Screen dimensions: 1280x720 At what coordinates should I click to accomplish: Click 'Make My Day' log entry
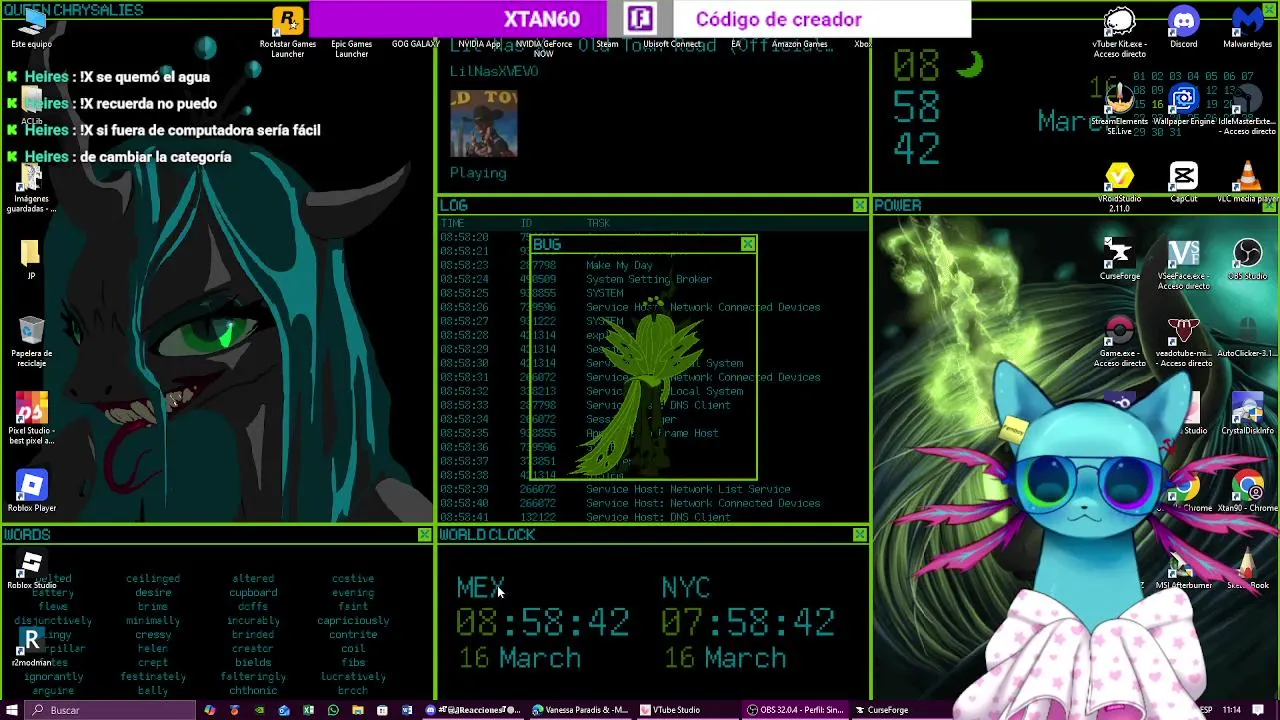pyautogui.click(x=619, y=265)
